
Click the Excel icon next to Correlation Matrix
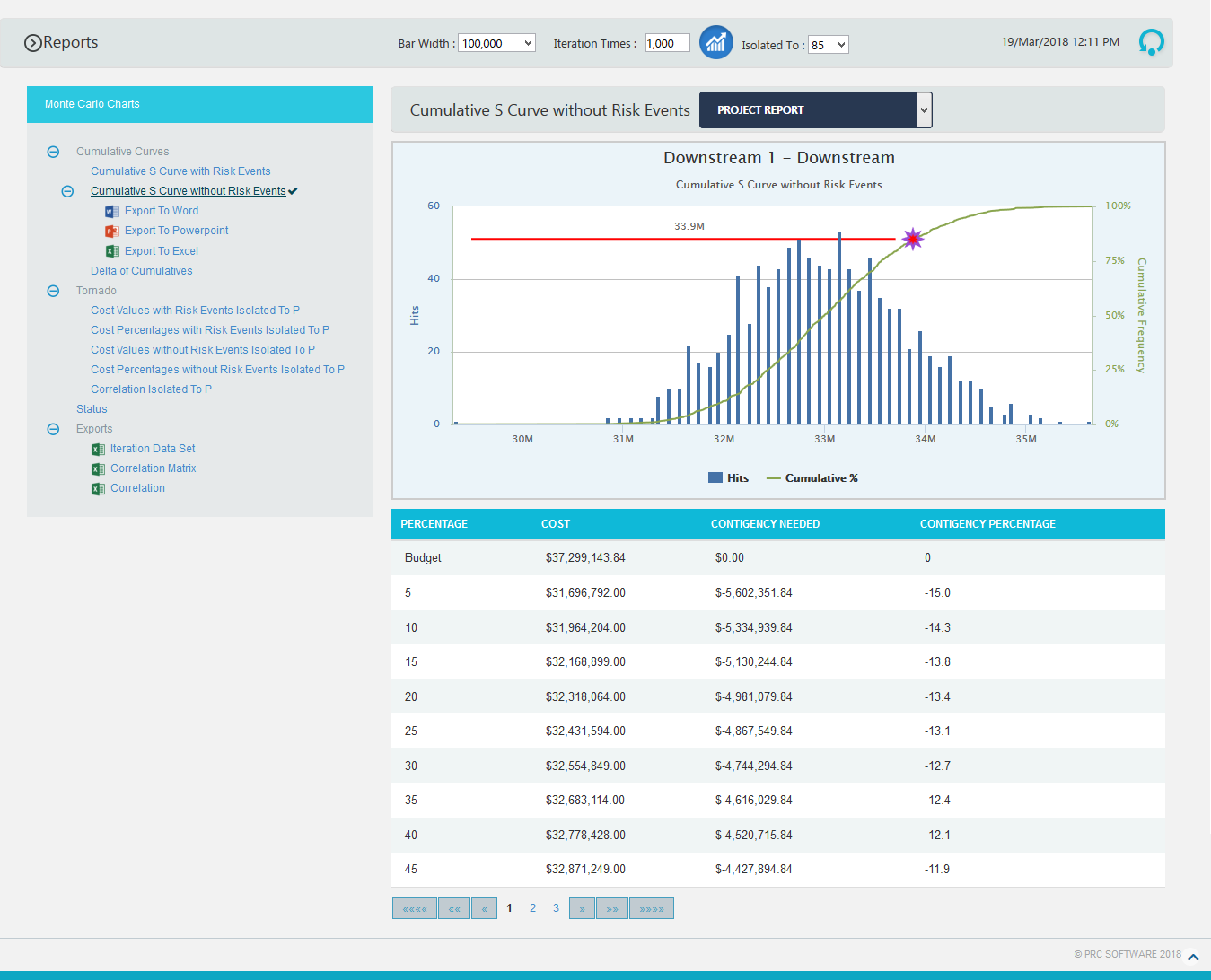click(x=97, y=468)
